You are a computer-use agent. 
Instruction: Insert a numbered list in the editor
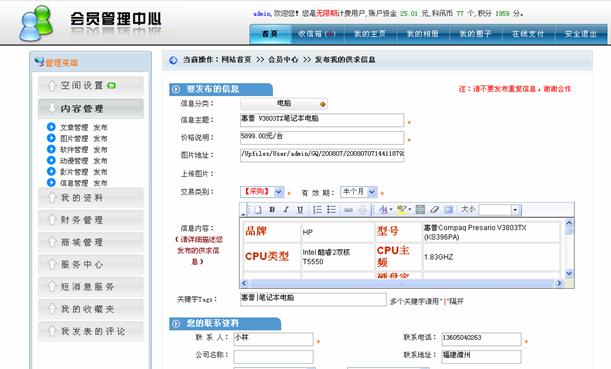tap(318, 210)
